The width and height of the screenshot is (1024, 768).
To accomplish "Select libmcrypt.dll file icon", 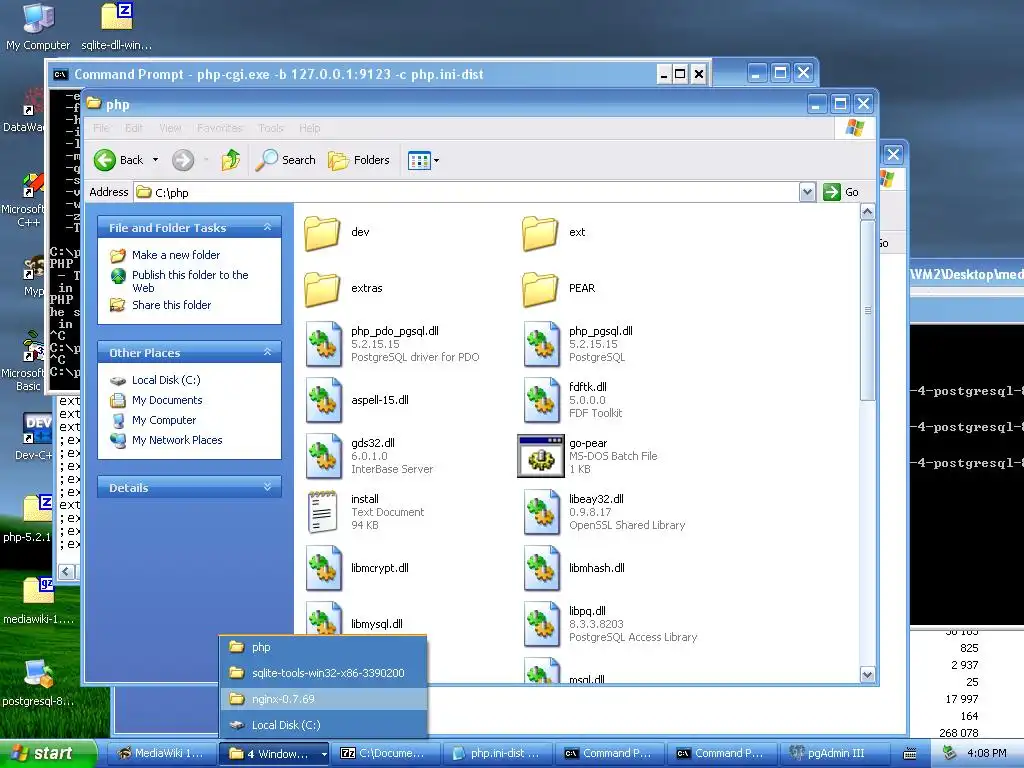I will click(324, 568).
